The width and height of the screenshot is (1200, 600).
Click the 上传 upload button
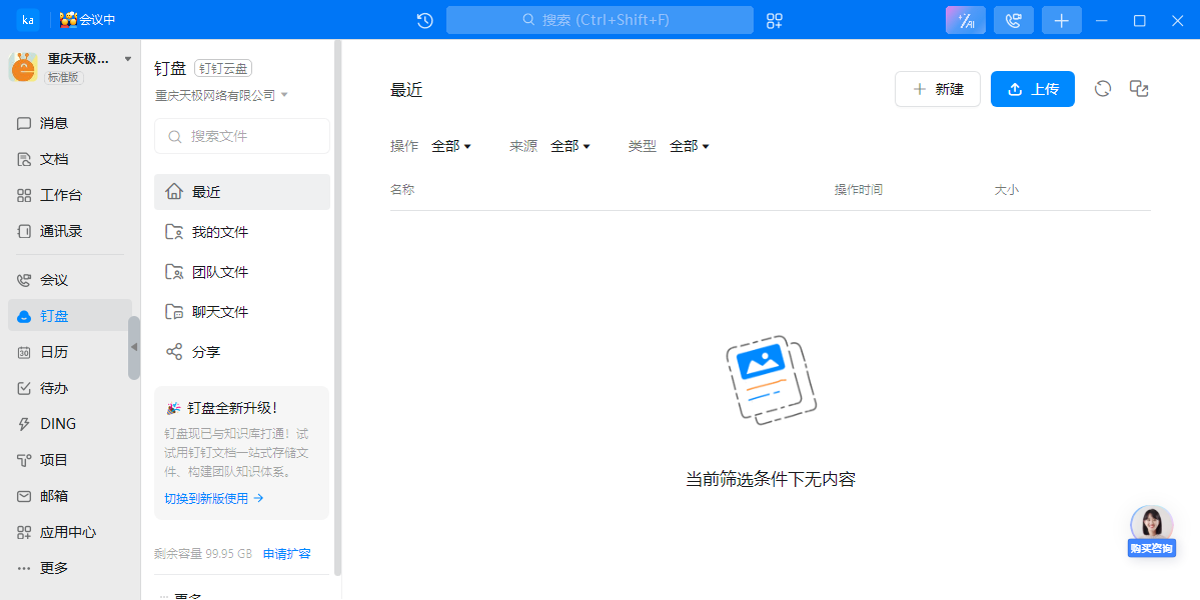pyautogui.click(x=1032, y=89)
